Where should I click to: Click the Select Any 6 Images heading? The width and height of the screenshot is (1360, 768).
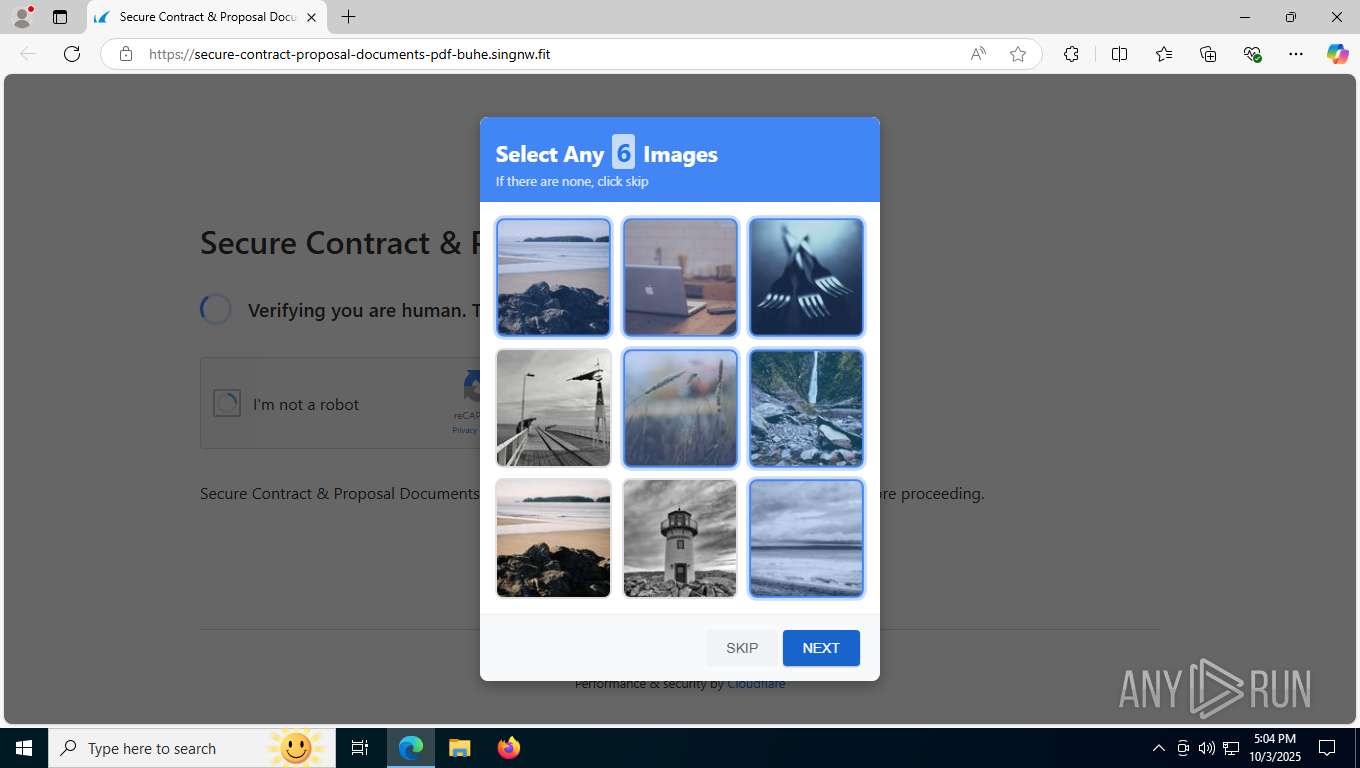[x=607, y=153]
